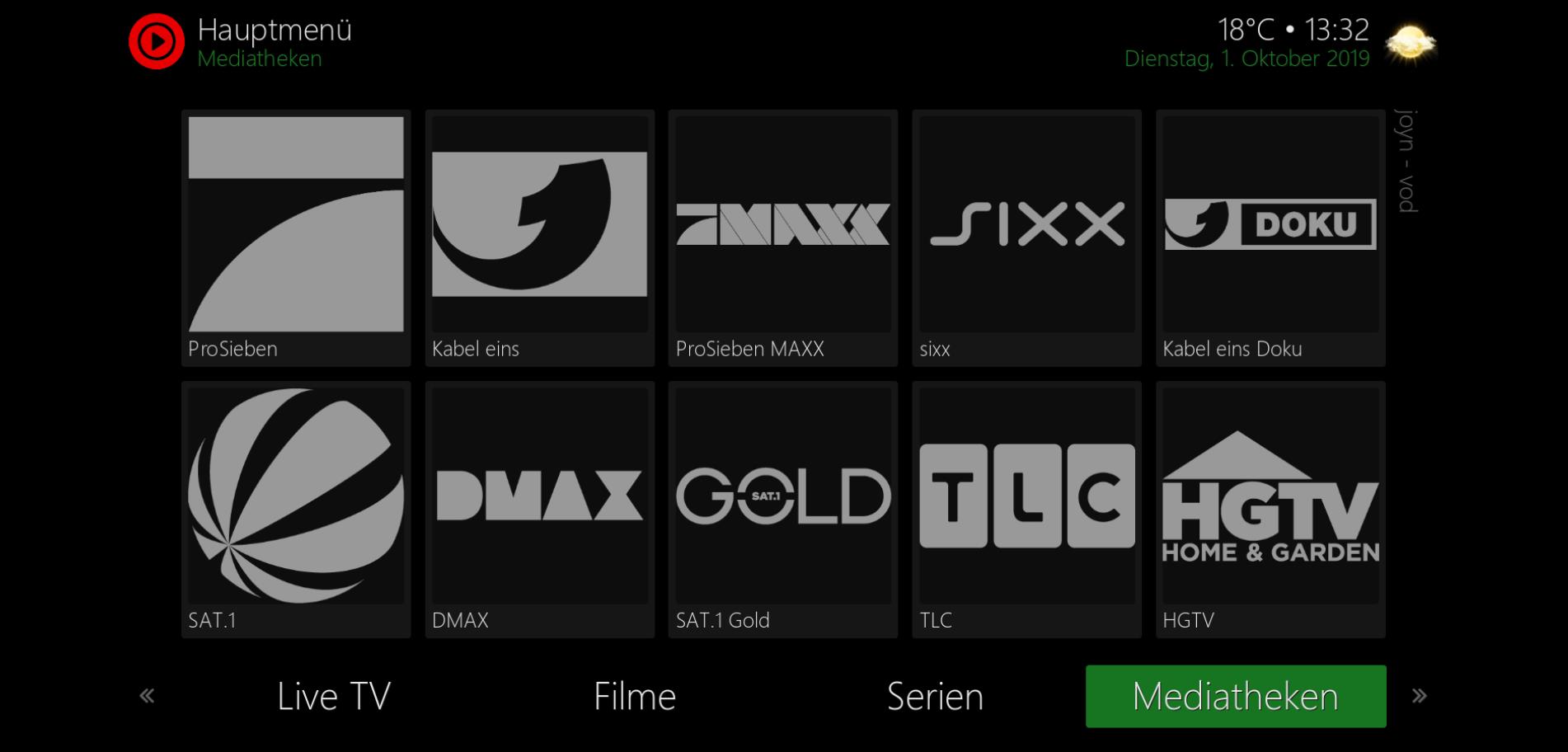The image size is (1568, 752).
Task: Click the red play logo in header
Action: (x=157, y=41)
